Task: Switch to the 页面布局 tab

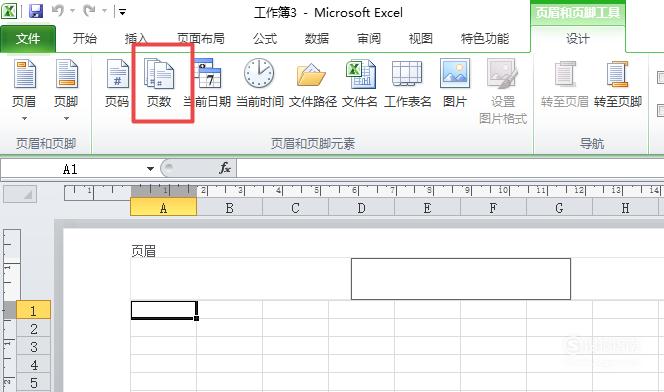Action: [201, 39]
